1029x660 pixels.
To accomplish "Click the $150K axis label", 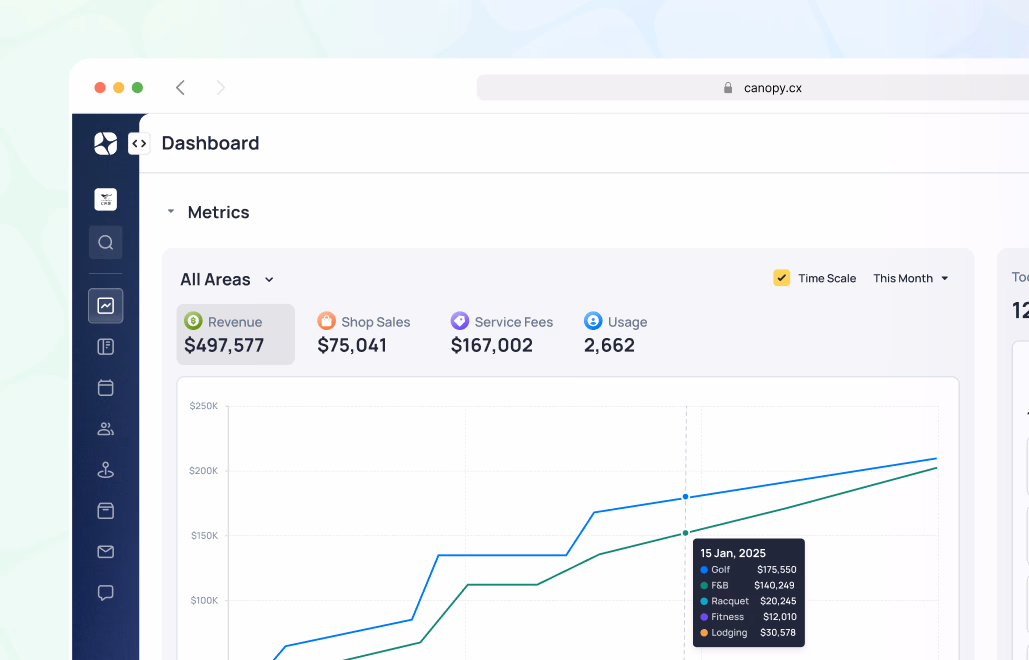I will [204, 535].
